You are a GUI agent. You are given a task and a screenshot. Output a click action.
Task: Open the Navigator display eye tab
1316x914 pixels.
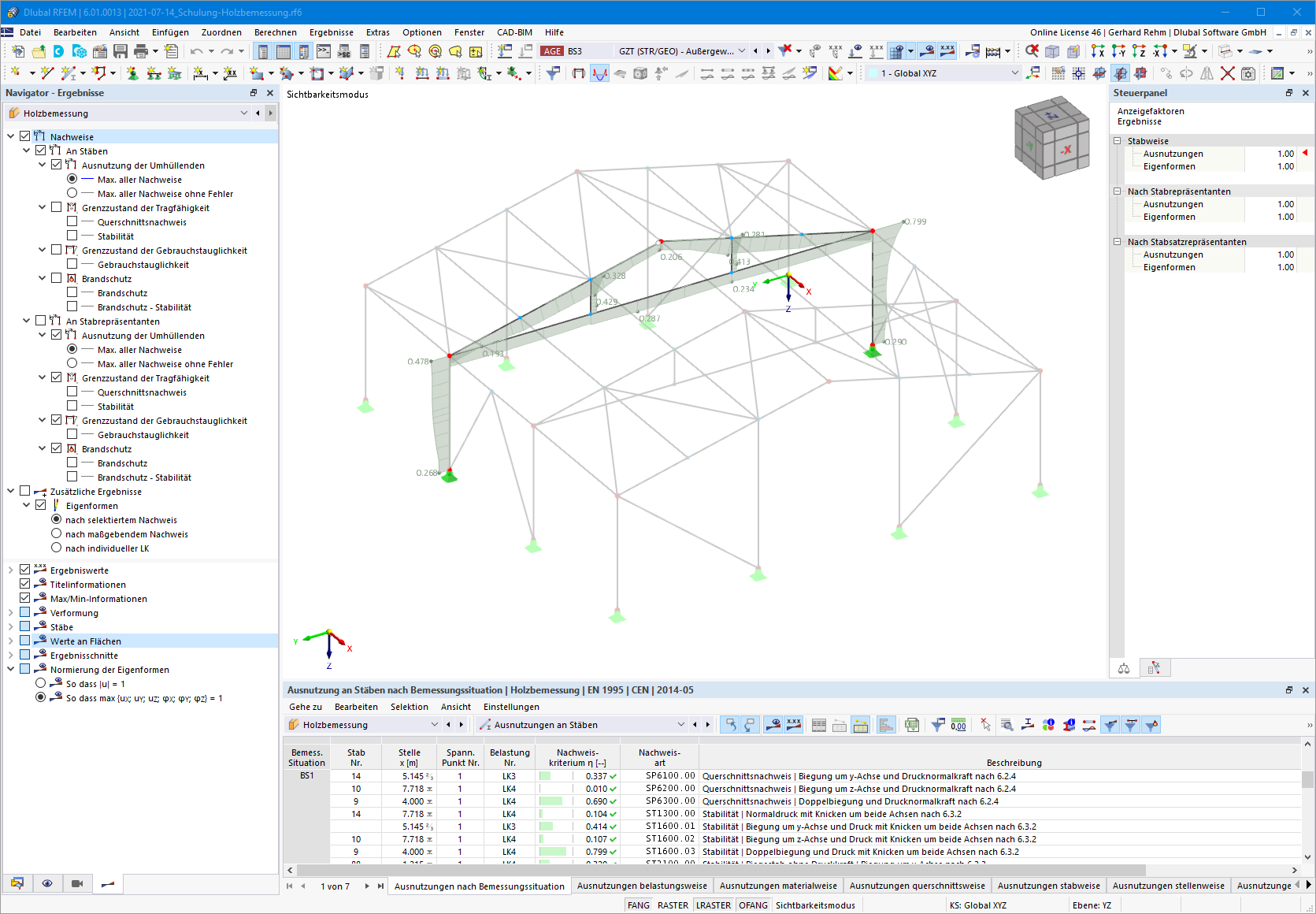(47, 883)
